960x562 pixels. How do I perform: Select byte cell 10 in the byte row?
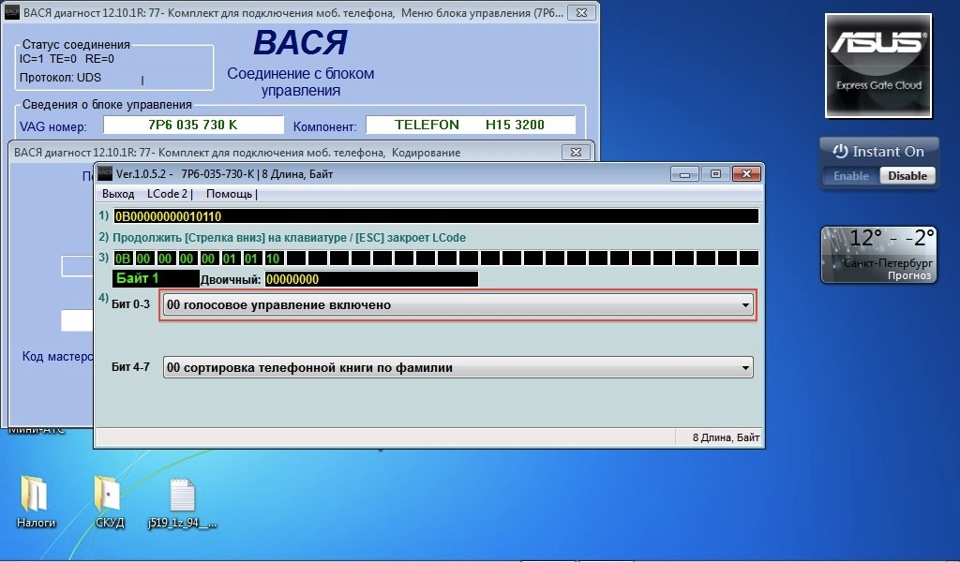(273, 258)
